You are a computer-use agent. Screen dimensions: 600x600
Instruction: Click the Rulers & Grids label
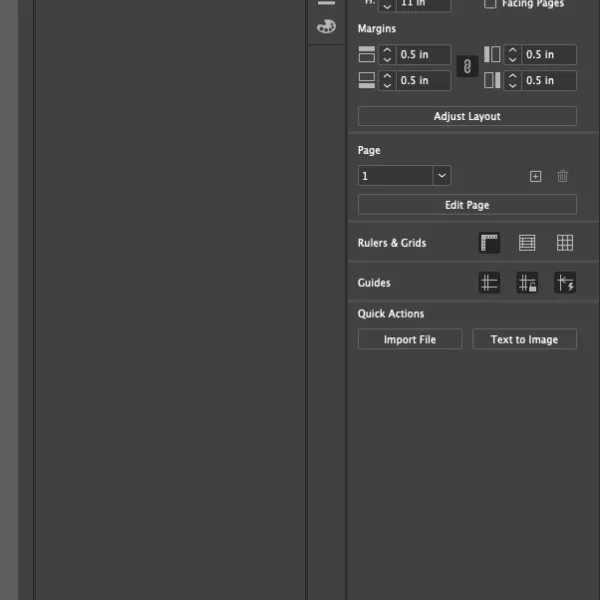[x=391, y=243]
